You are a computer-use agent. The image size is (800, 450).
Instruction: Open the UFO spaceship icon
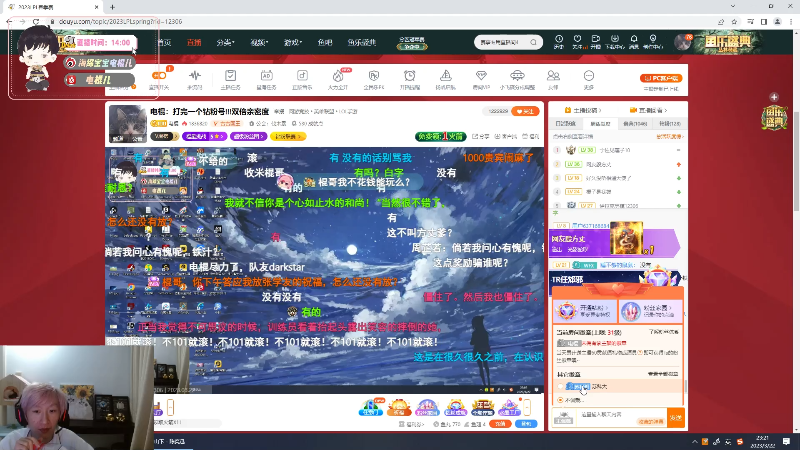coord(517,76)
